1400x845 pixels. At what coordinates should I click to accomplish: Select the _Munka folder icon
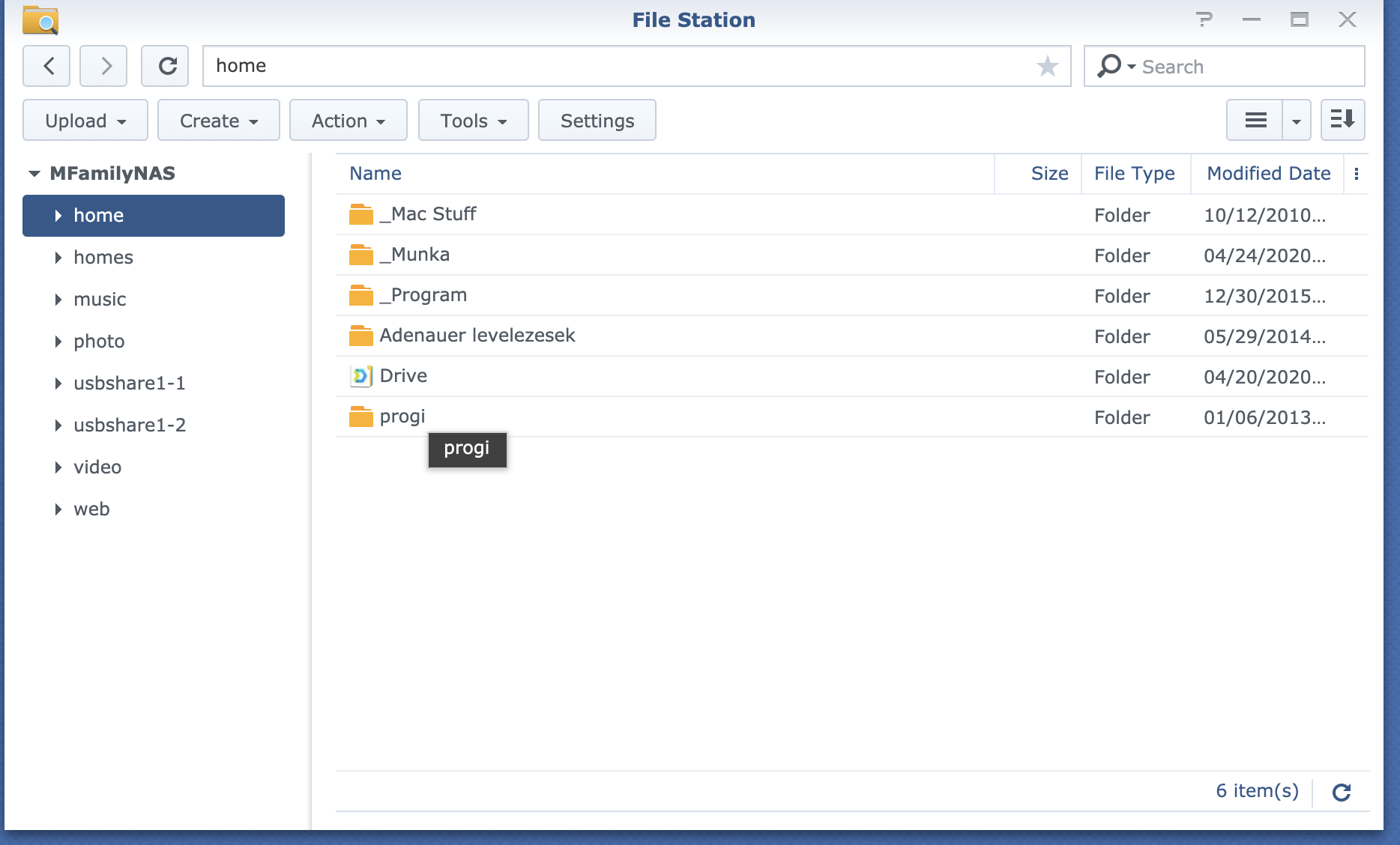point(361,255)
